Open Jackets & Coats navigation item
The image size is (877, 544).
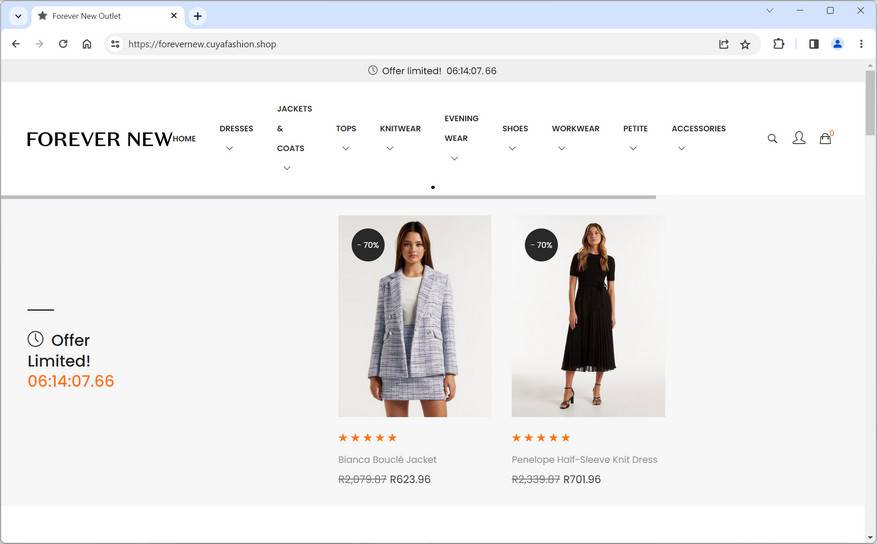294,129
